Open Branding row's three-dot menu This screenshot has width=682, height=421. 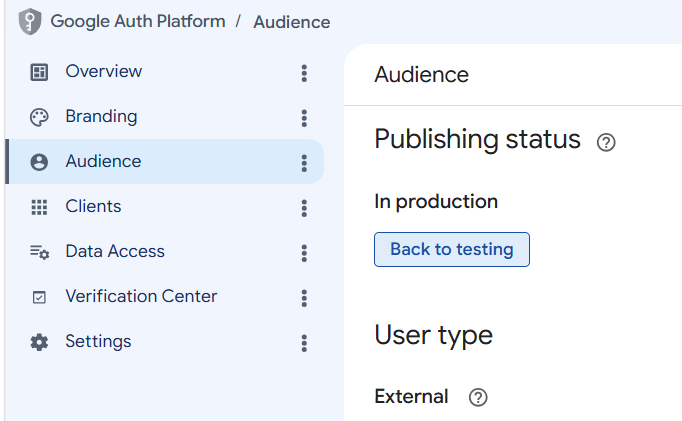[304, 118]
